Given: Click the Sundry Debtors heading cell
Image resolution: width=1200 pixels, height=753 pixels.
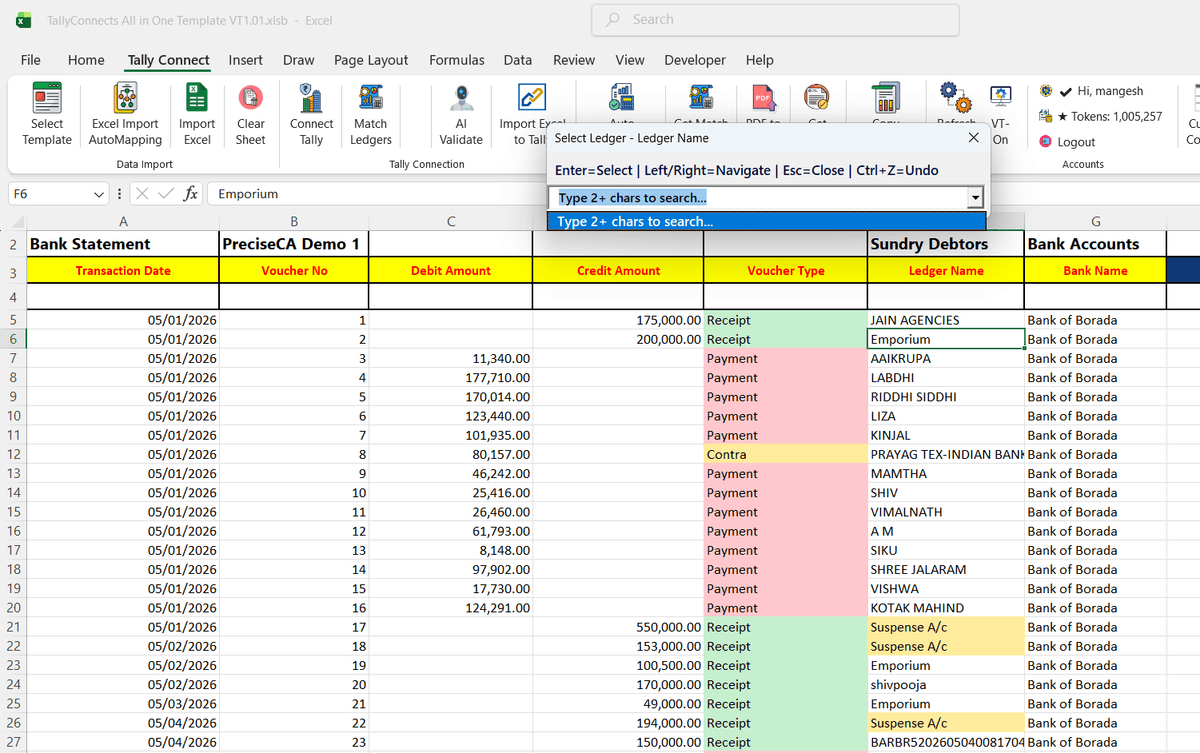Looking at the screenshot, I should pos(946,244).
